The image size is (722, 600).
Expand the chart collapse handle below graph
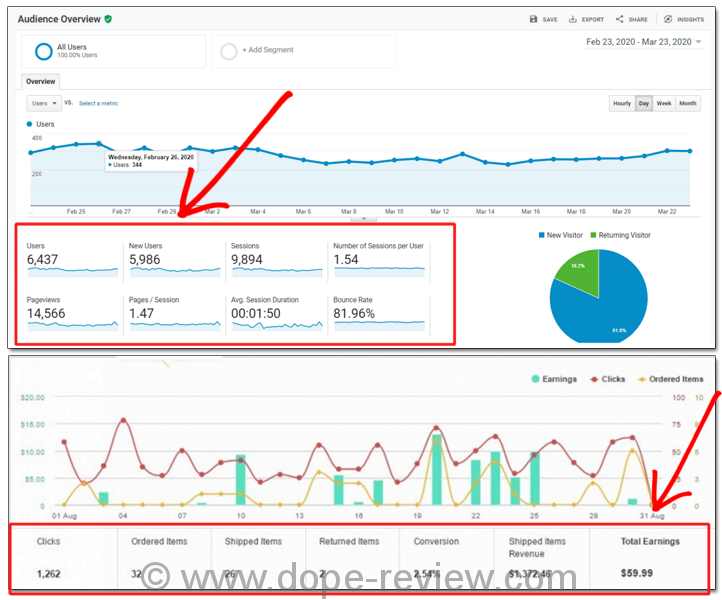pos(363,217)
